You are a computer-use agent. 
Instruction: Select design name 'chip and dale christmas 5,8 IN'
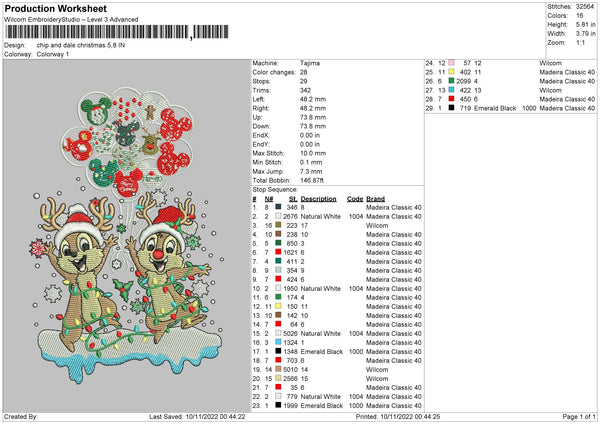point(81,45)
